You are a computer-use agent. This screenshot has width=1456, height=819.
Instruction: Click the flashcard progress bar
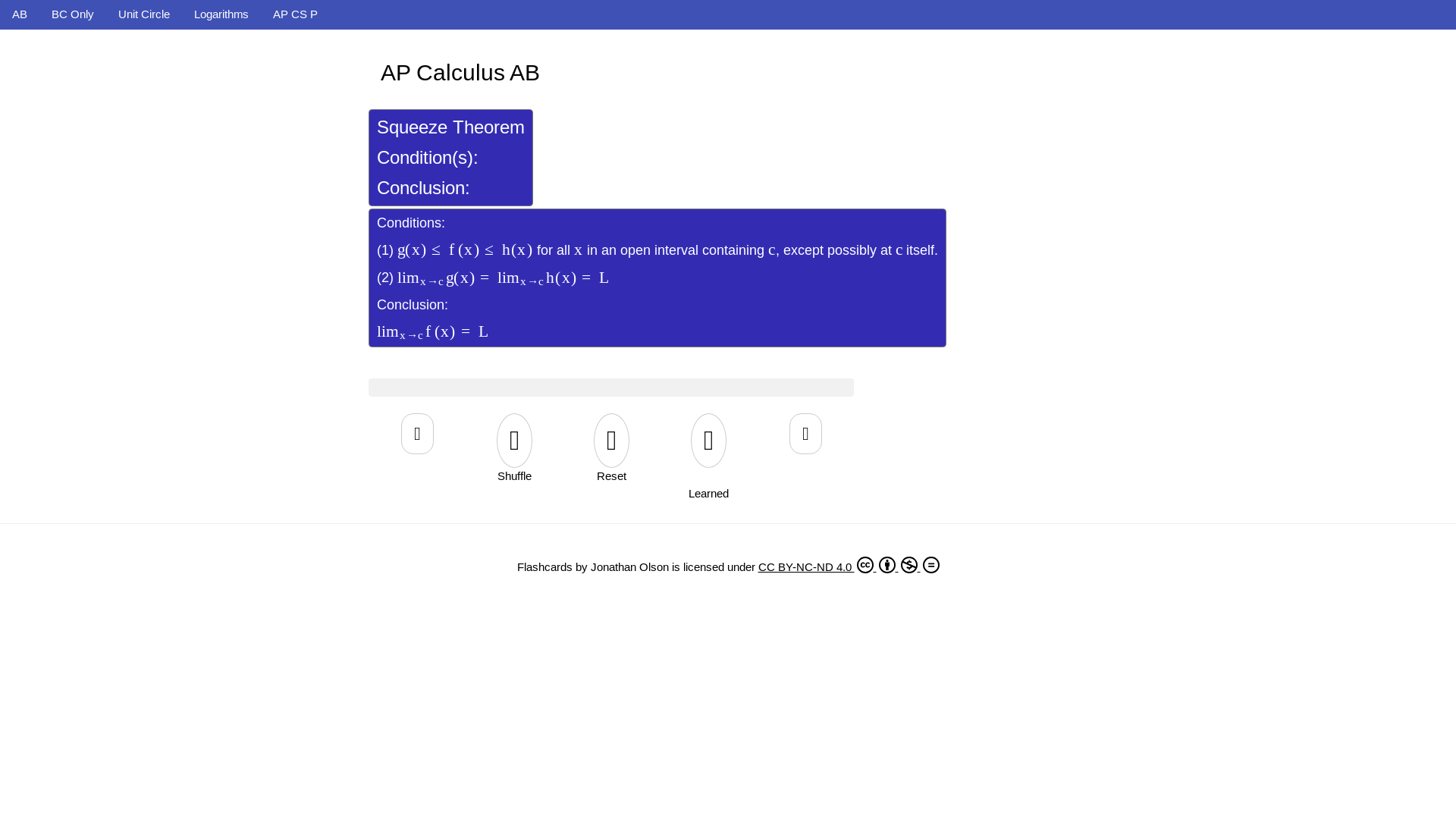611,388
